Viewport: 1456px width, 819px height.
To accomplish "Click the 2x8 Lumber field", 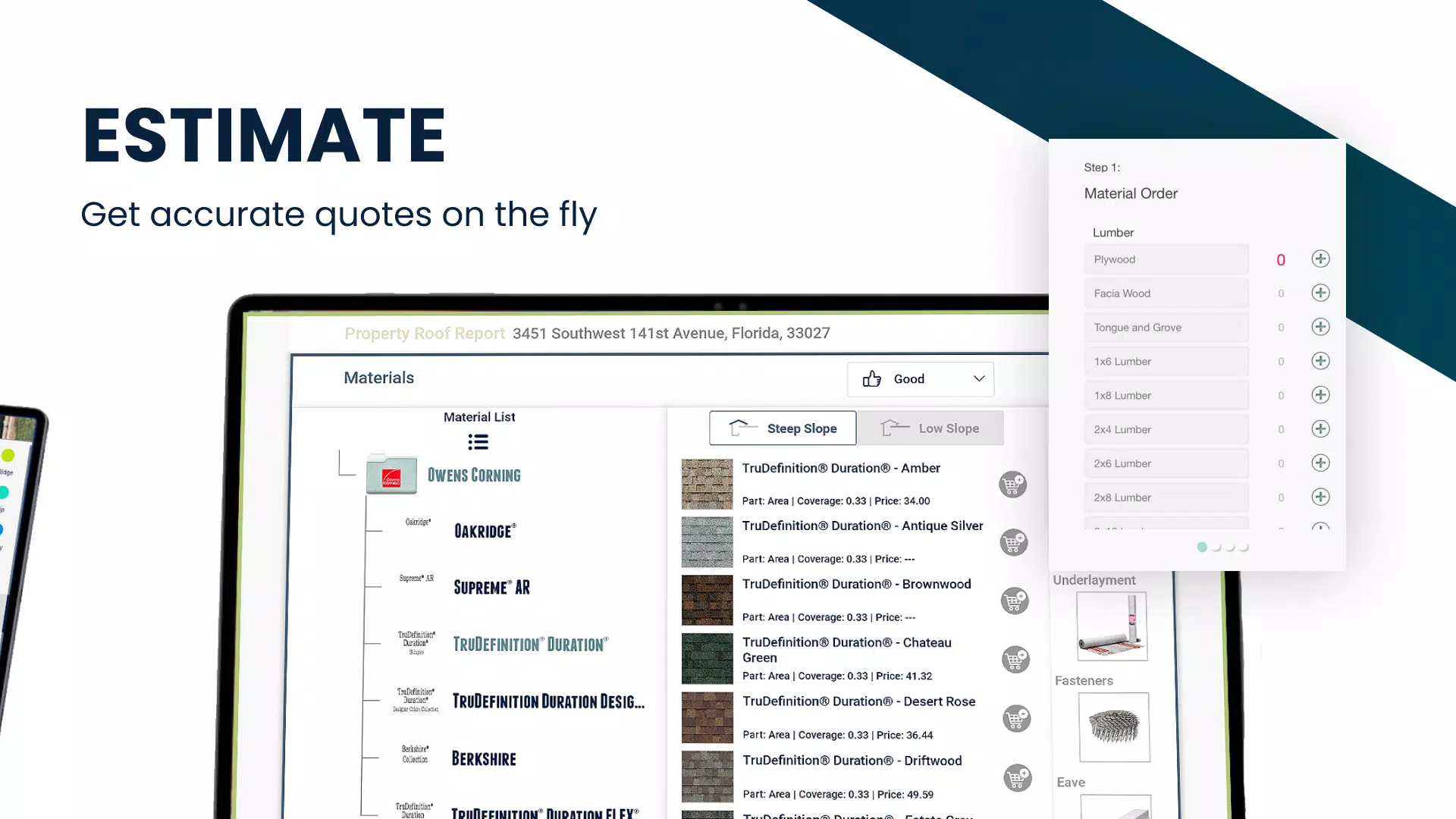I will click(1166, 497).
